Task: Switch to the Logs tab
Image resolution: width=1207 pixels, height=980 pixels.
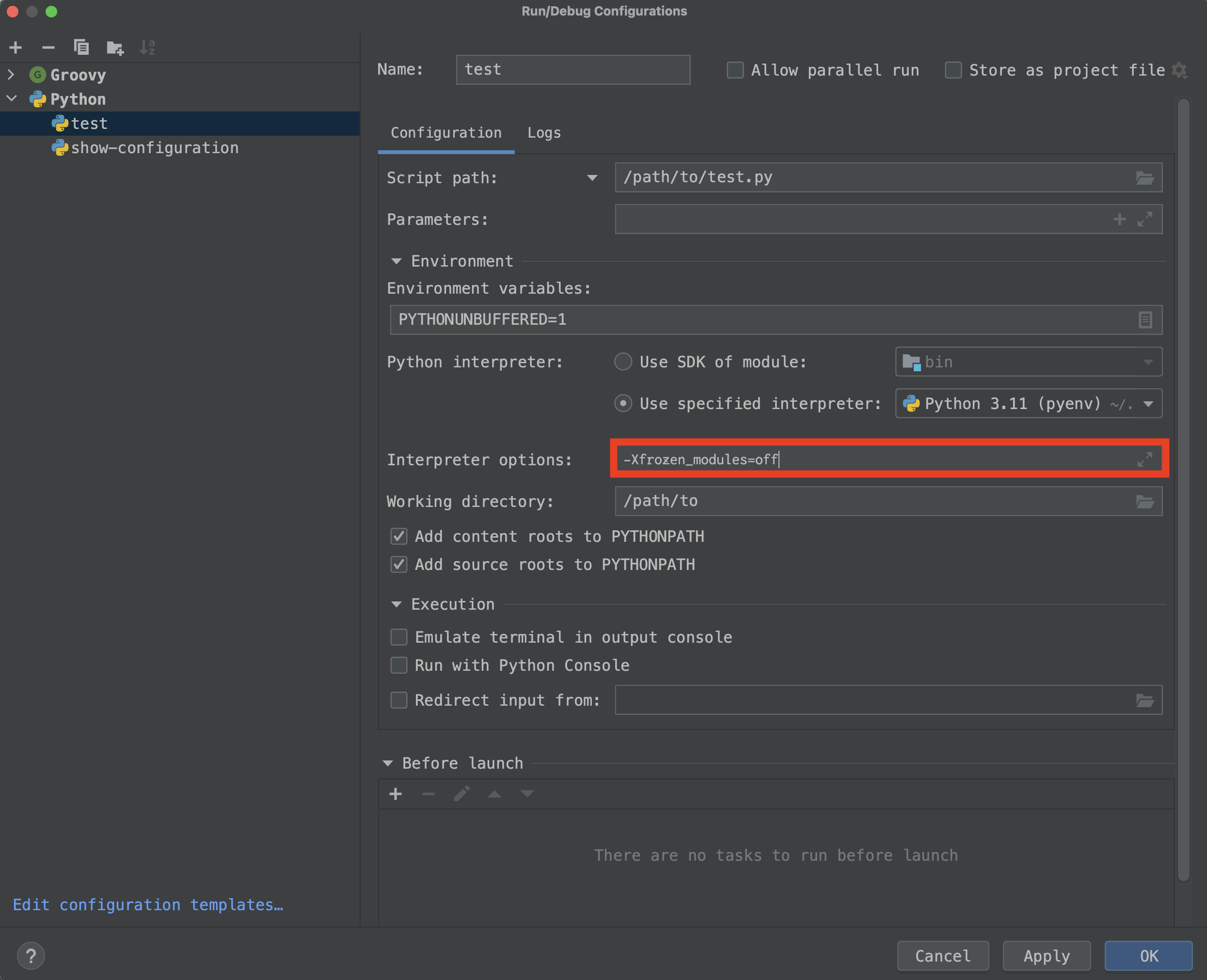Action: pyautogui.click(x=544, y=133)
